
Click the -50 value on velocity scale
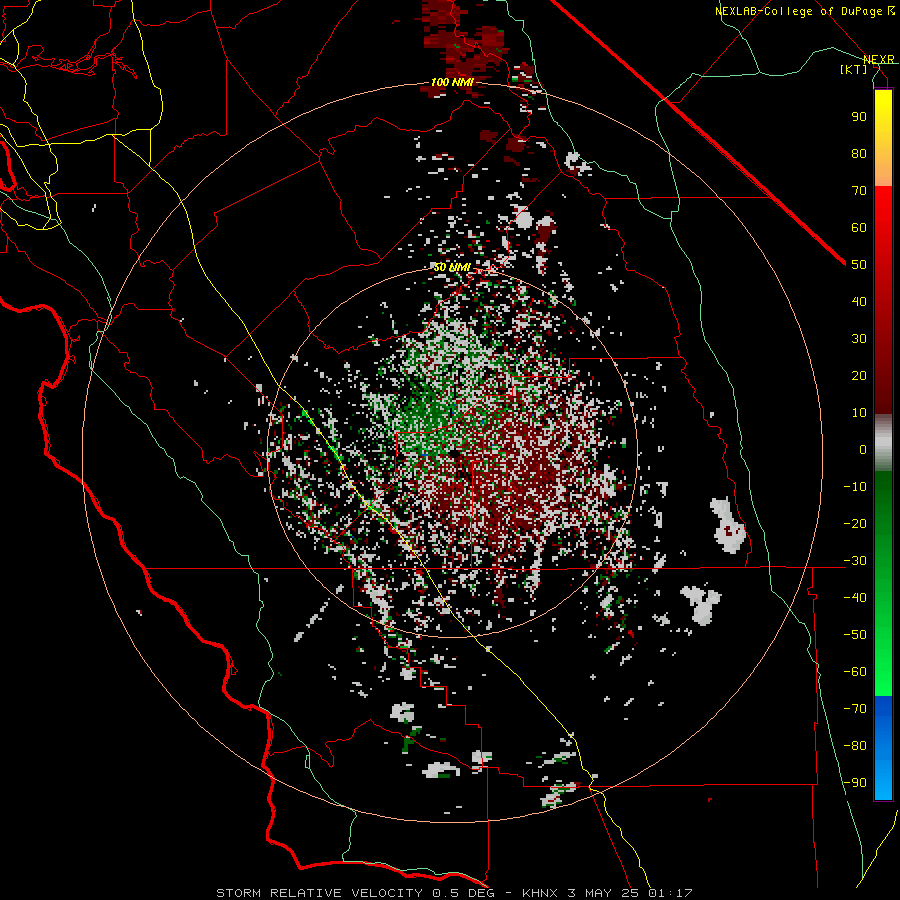tap(855, 635)
